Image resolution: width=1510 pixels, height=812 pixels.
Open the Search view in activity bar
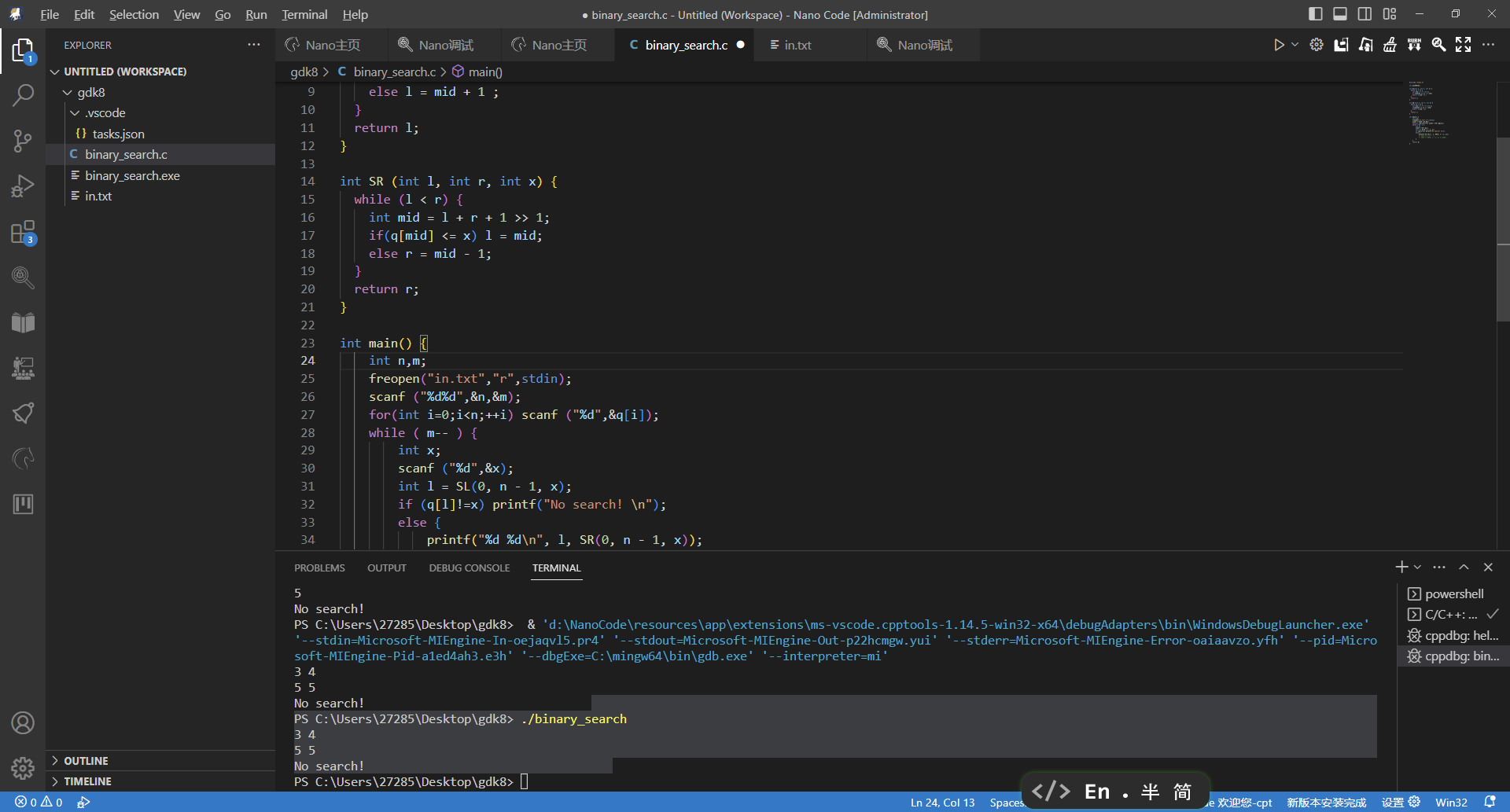pos(23,95)
